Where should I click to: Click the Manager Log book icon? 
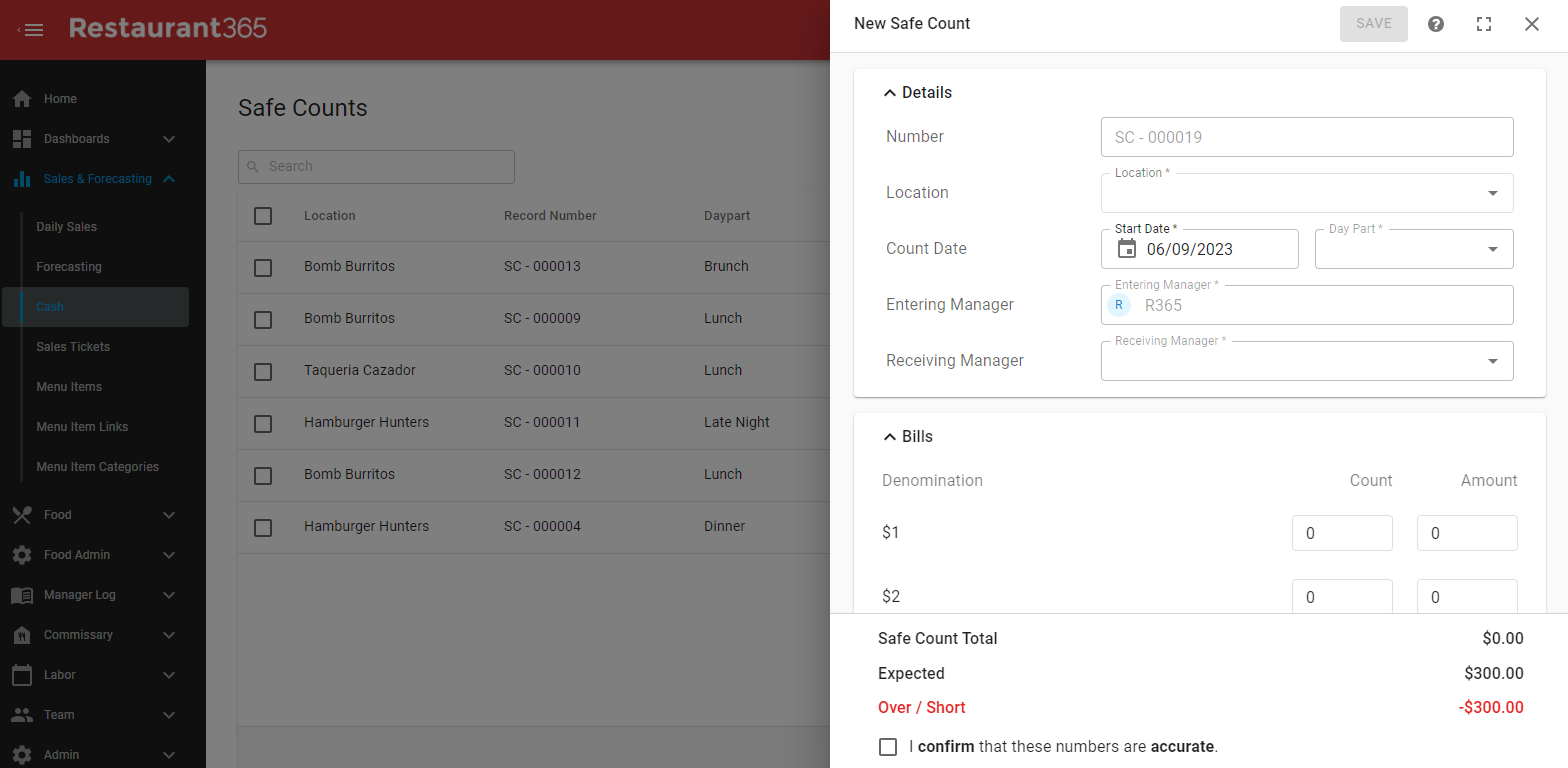[x=22, y=595]
